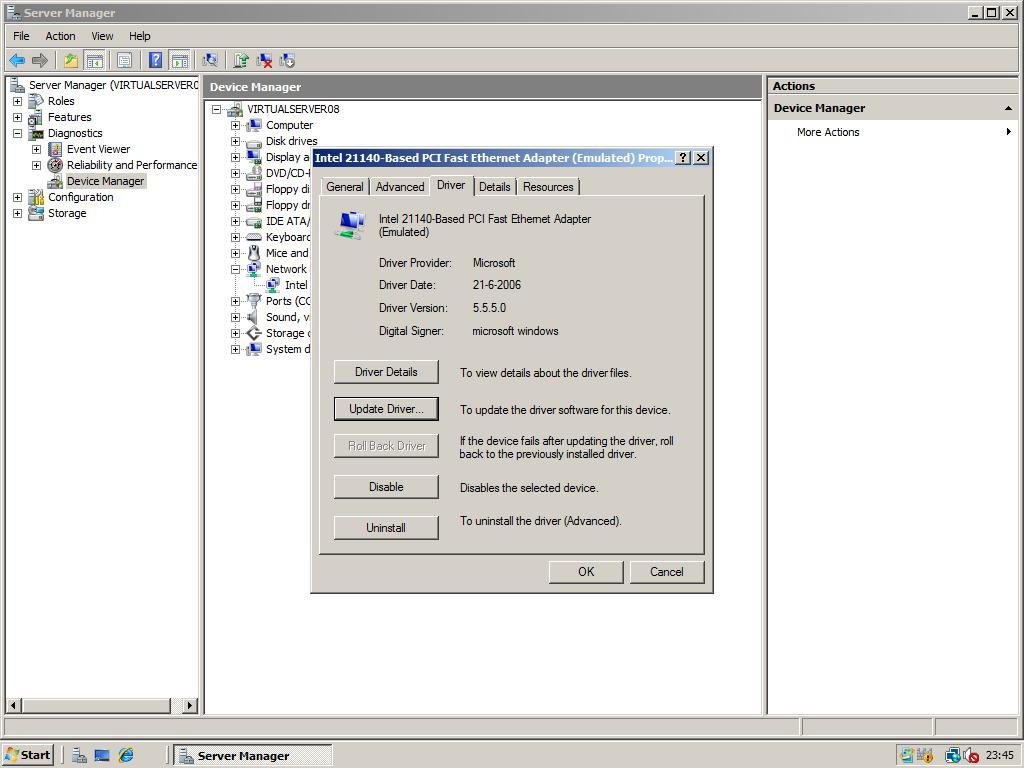This screenshot has height=768, width=1024.
Task: Click Show Desktop quick launch icon
Action: 102,756
